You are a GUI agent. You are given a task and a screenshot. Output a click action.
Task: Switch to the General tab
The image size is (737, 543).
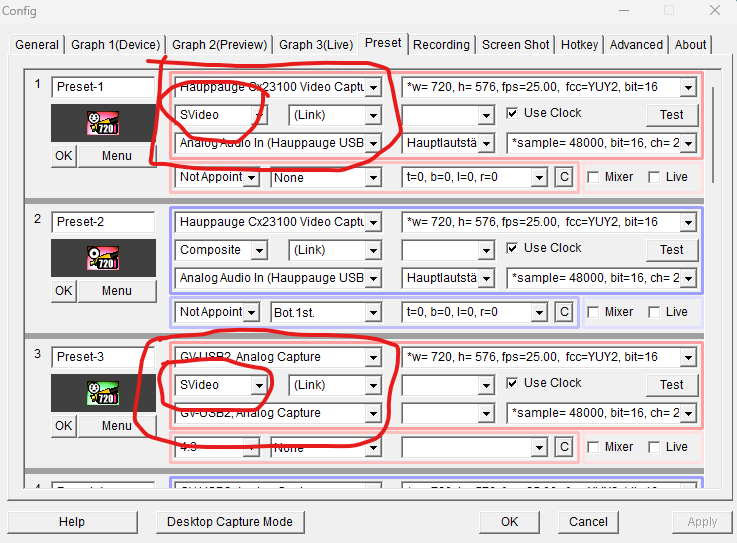point(37,45)
